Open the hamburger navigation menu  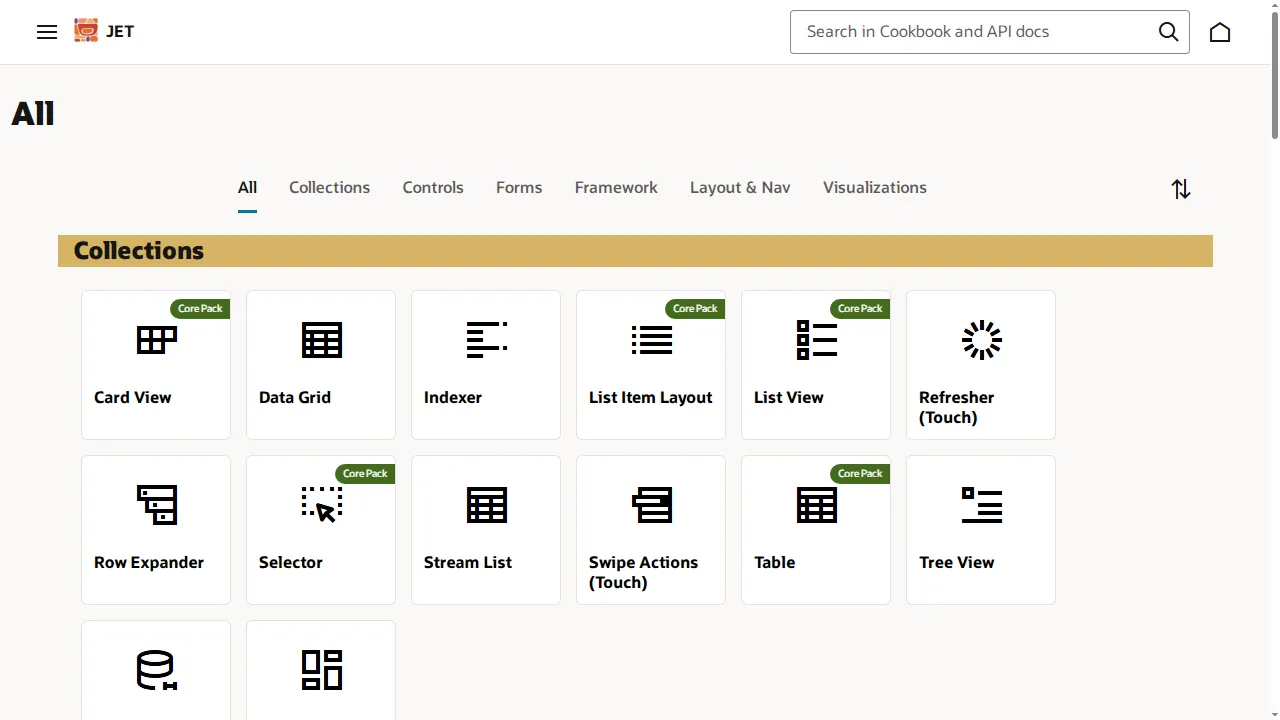tap(47, 32)
